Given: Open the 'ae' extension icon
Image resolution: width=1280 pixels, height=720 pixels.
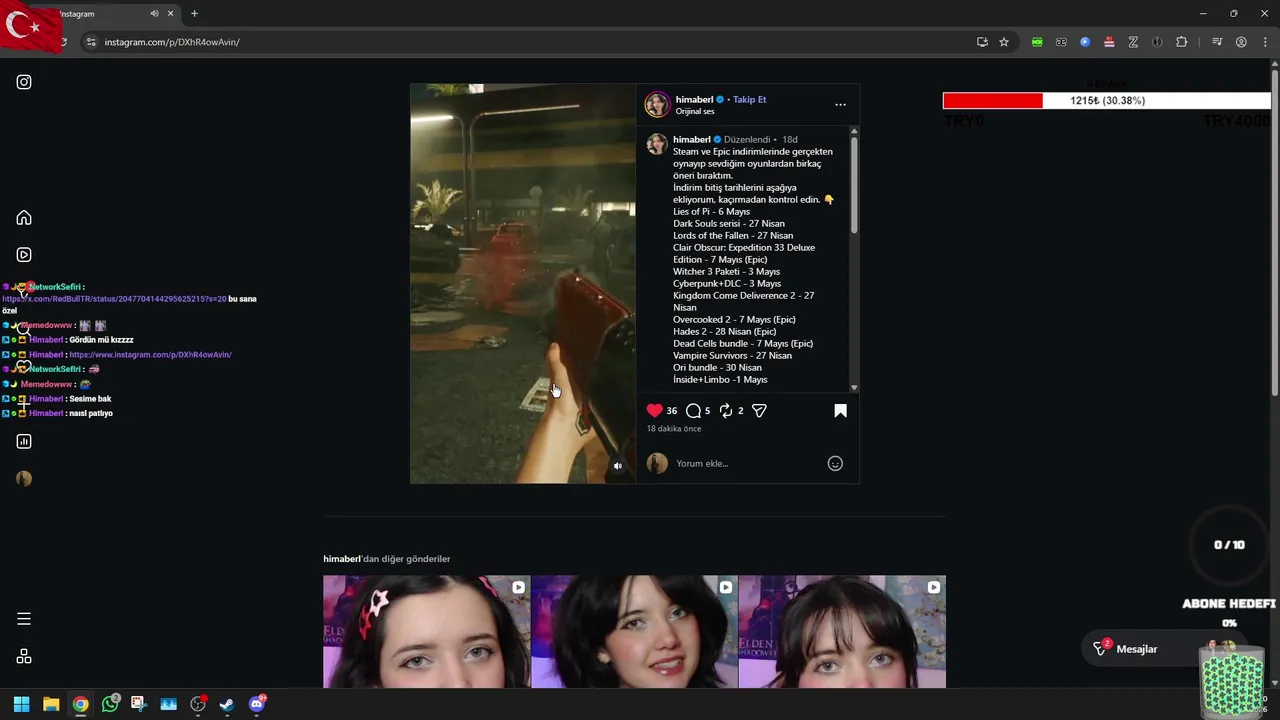Looking at the screenshot, I should [x=1061, y=42].
